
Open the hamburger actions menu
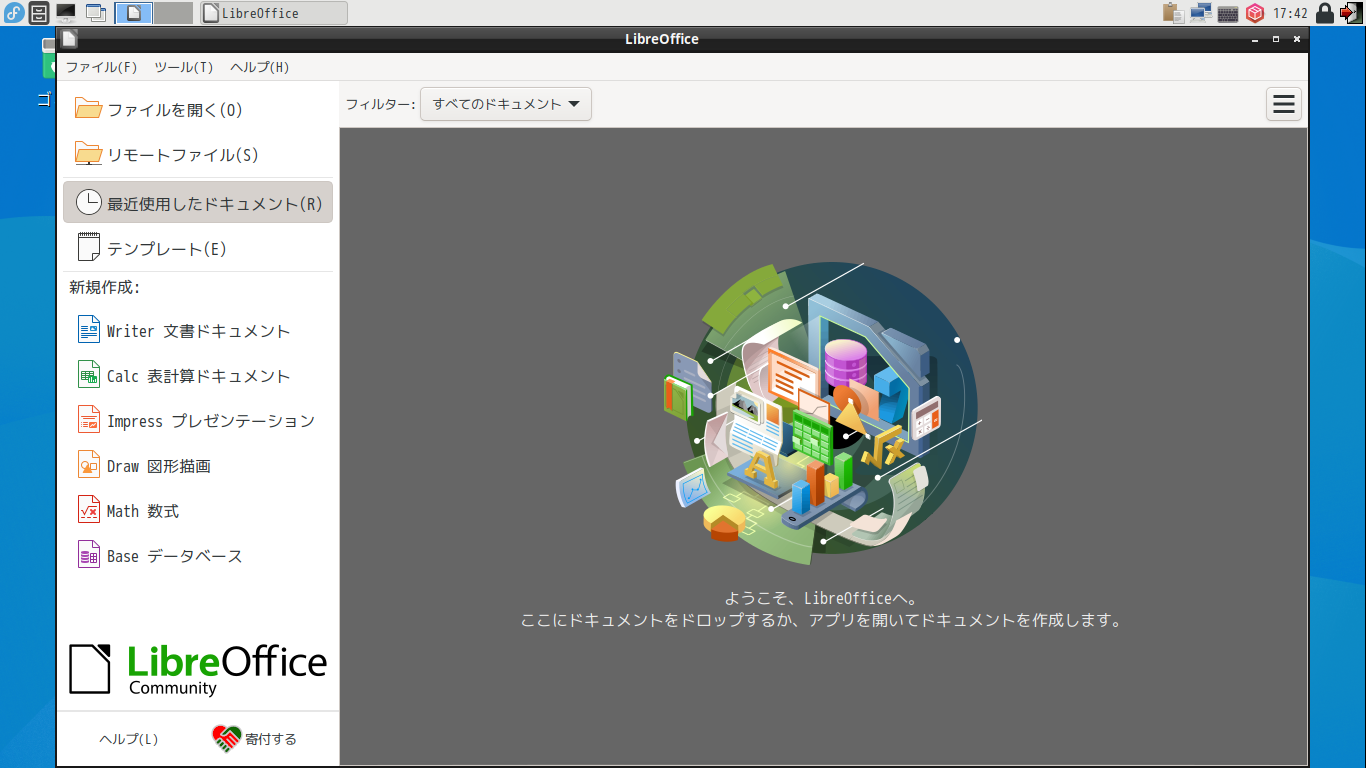[x=1284, y=104]
